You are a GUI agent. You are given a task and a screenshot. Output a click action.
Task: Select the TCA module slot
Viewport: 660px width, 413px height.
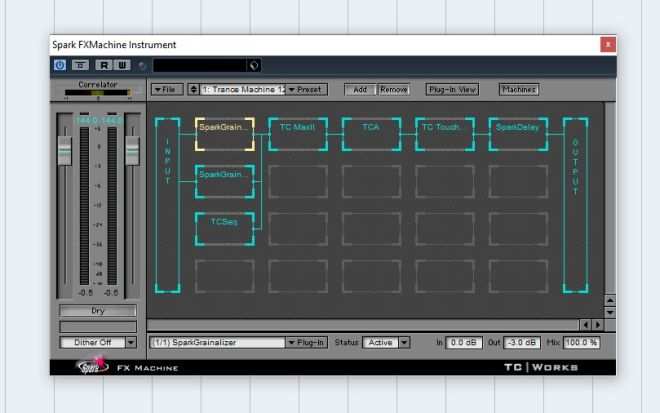coord(371,134)
